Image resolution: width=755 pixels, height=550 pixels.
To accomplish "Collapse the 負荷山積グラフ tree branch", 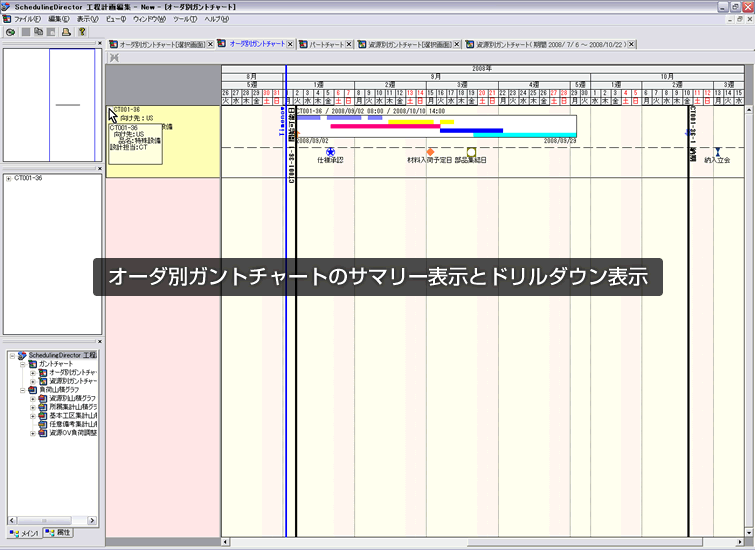I will click(x=23, y=391).
